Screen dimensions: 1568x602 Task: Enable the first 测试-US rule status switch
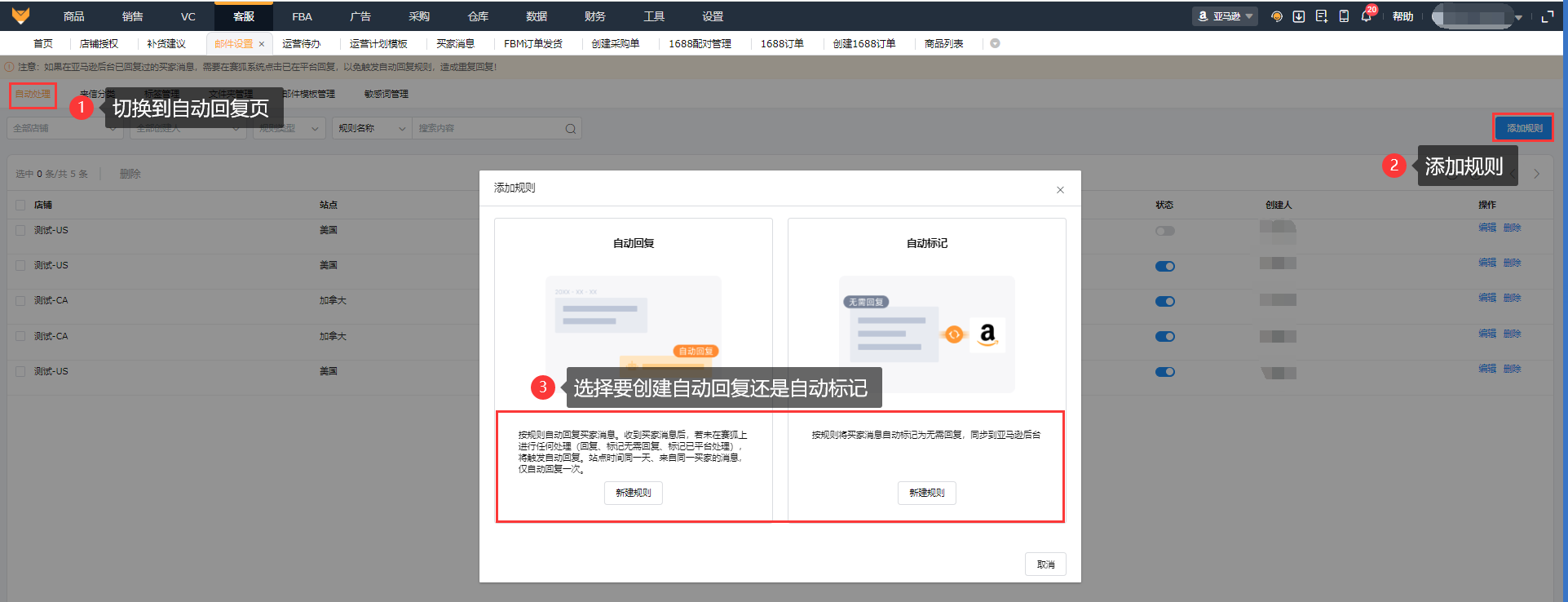pyautogui.click(x=1165, y=231)
